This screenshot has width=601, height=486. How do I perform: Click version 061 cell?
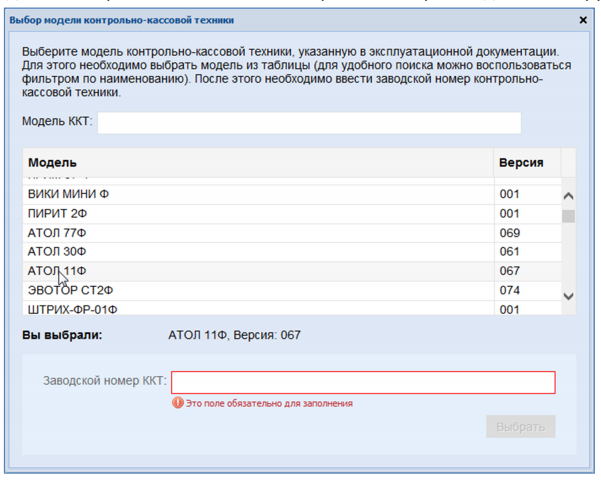point(528,252)
